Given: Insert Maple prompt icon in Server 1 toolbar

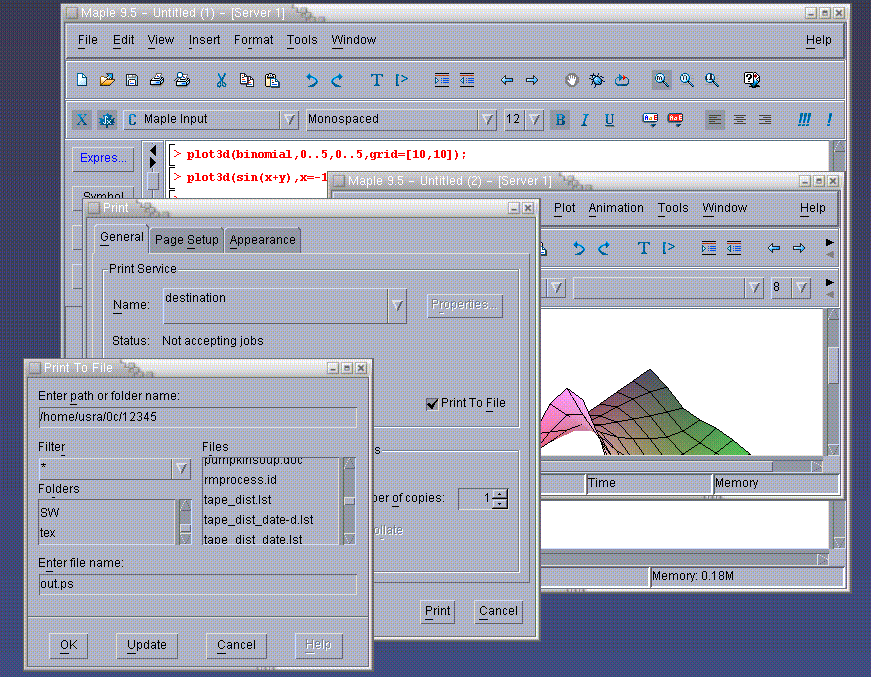Looking at the screenshot, I should pos(401,80).
